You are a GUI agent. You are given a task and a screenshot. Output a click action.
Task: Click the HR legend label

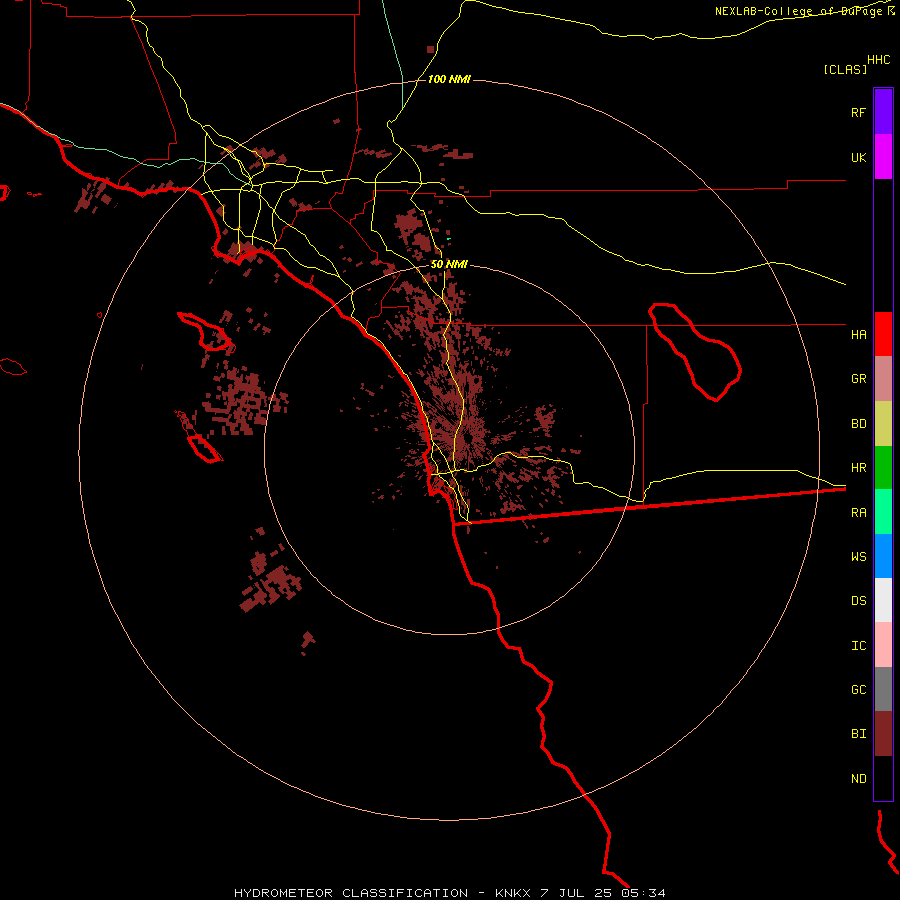[x=859, y=468]
